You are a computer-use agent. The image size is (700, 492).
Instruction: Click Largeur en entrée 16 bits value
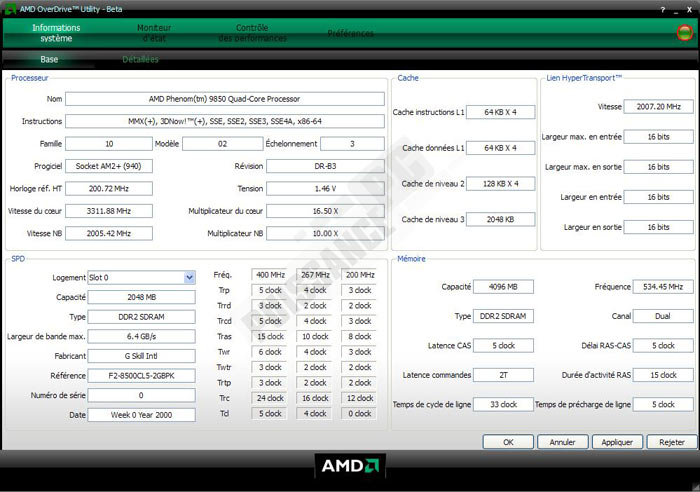[x=658, y=197]
